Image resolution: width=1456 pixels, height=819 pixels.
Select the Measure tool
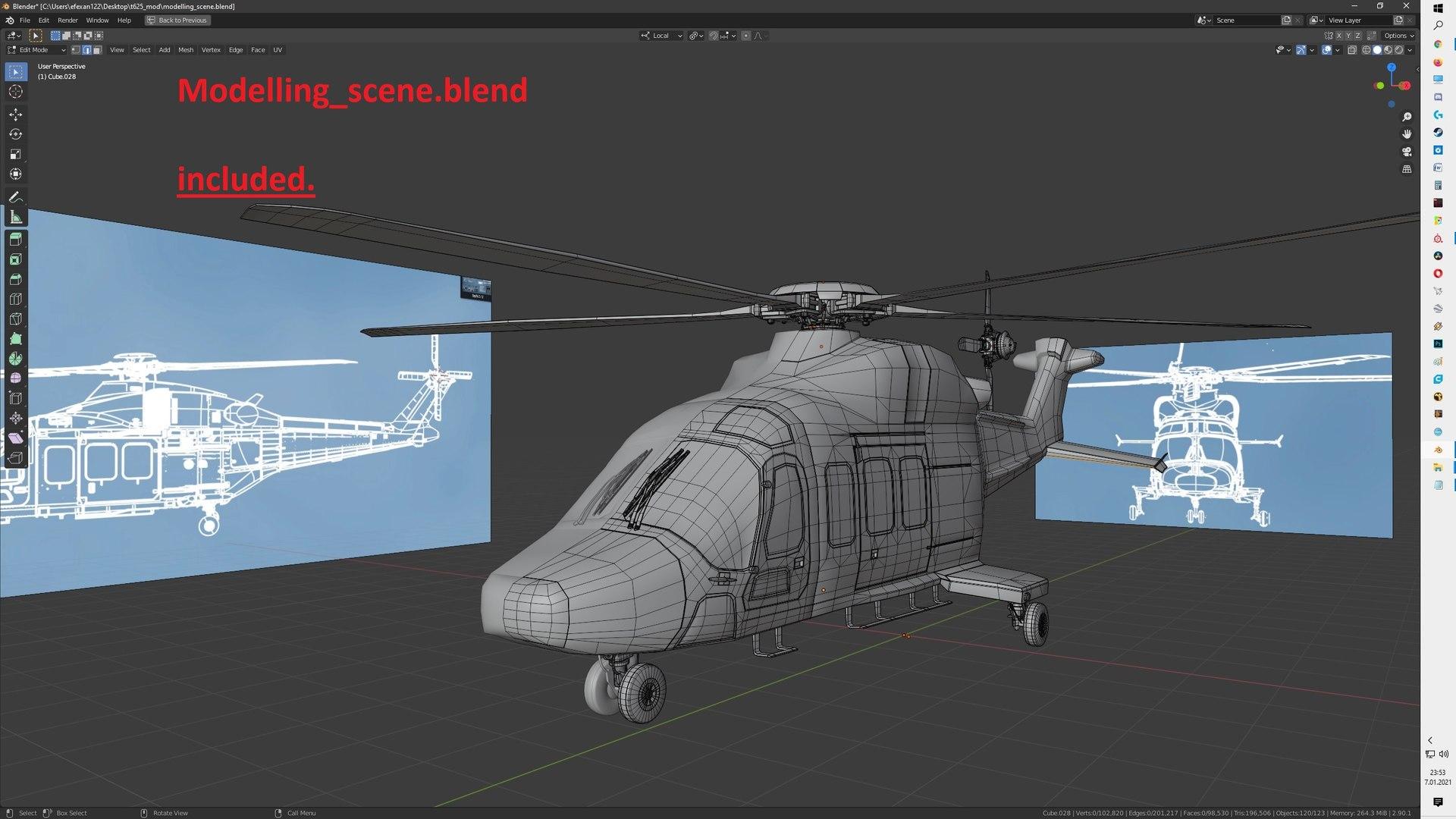(x=15, y=218)
